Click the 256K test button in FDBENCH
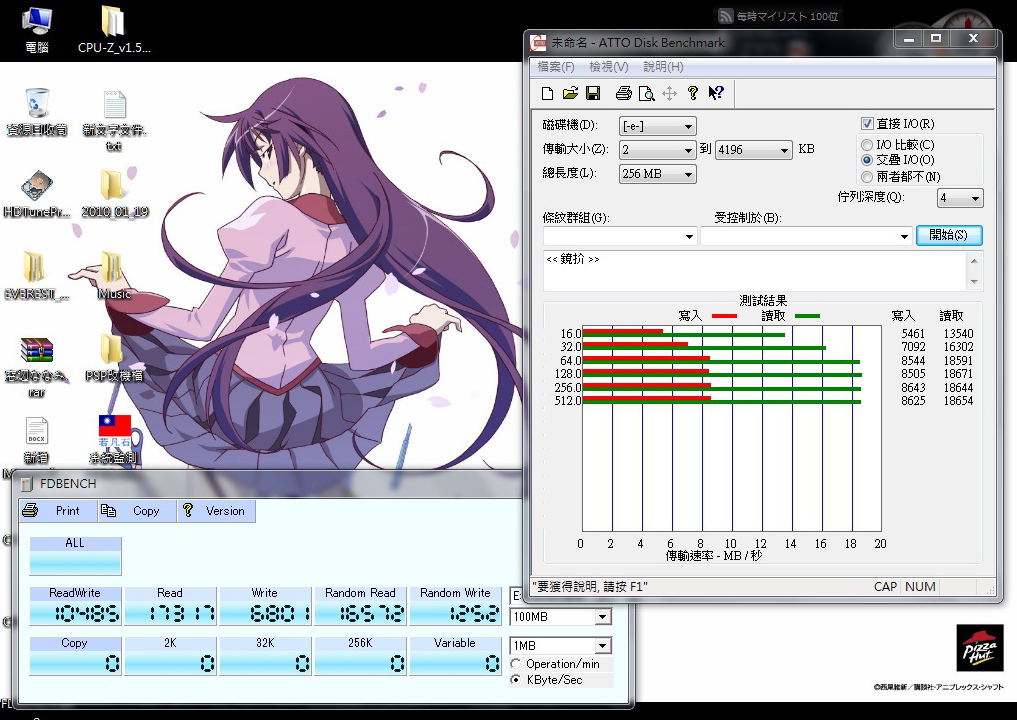This screenshot has width=1017, height=720. [360, 656]
